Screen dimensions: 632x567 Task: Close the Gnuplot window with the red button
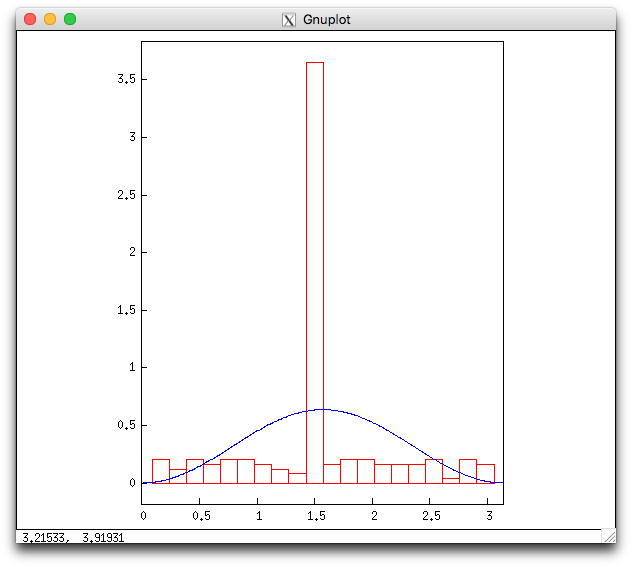tap(30, 19)
